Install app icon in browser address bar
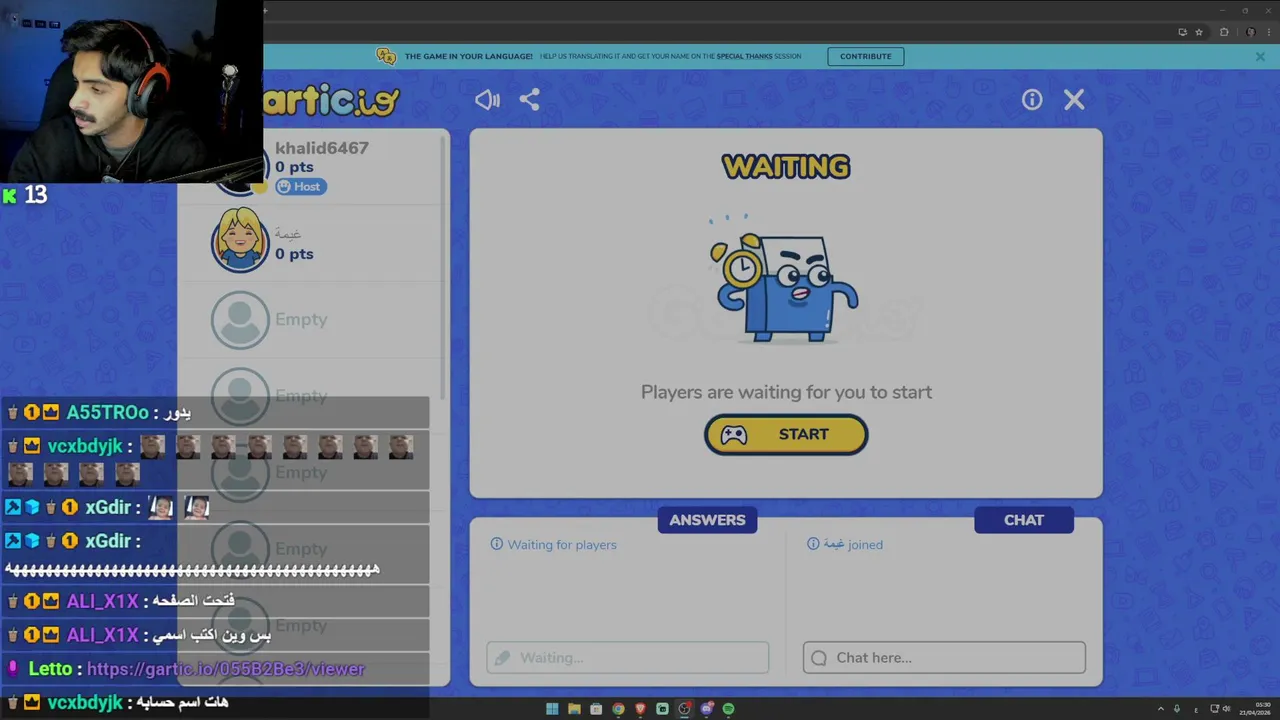 point(1183,32)
